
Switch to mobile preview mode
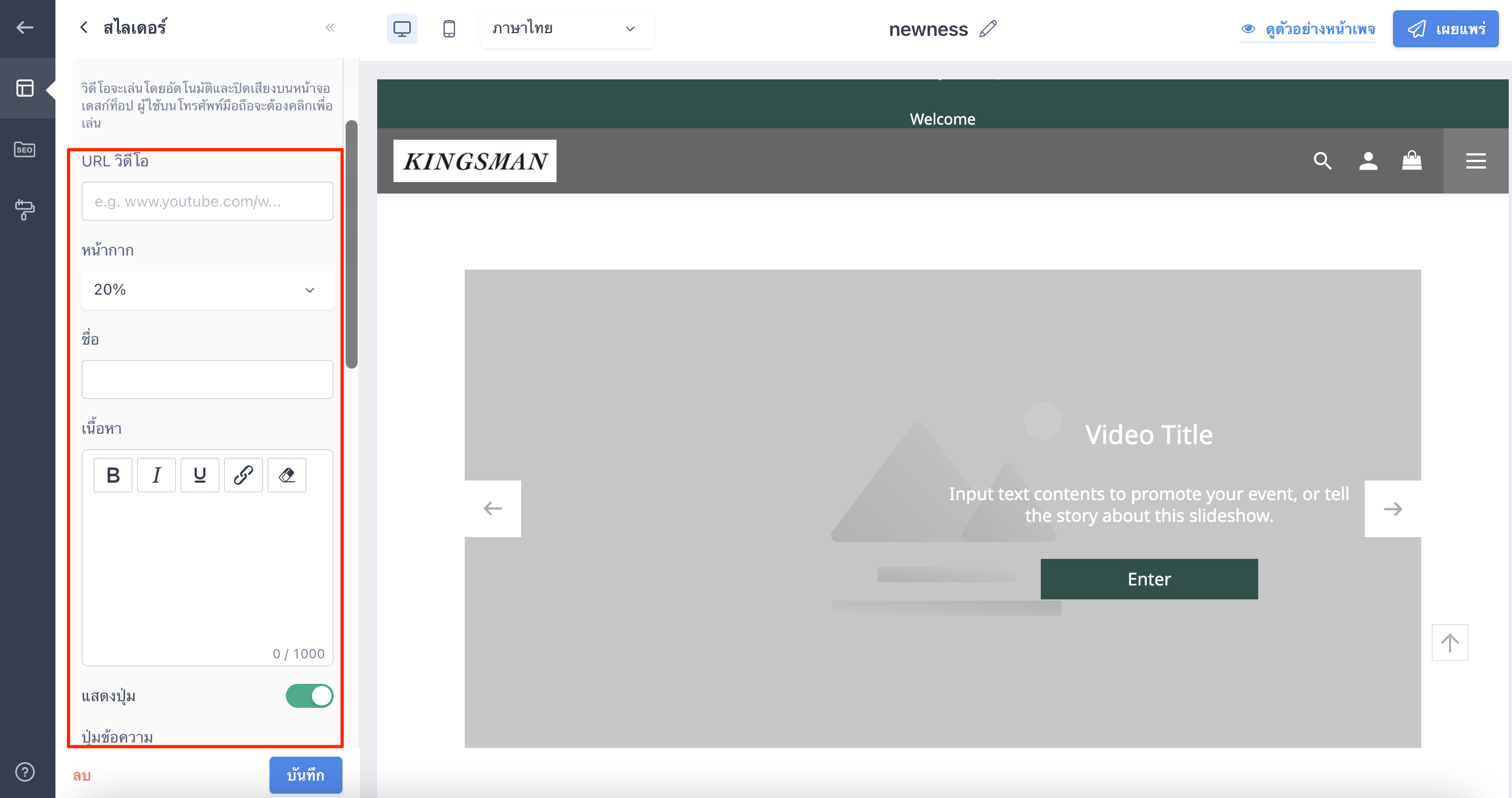coord(449,29)
